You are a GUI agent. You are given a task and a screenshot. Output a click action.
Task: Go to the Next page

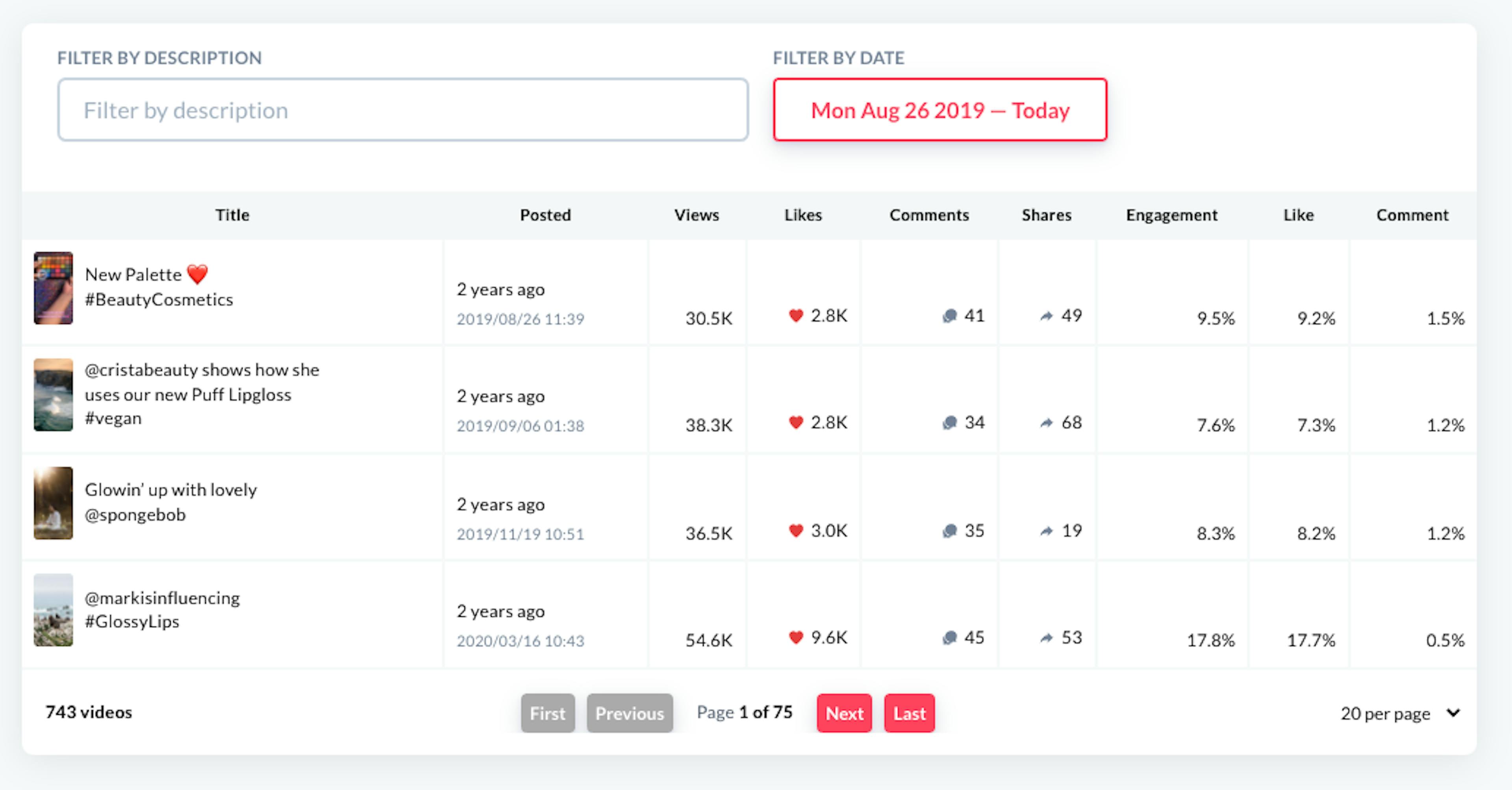point(844,713)
